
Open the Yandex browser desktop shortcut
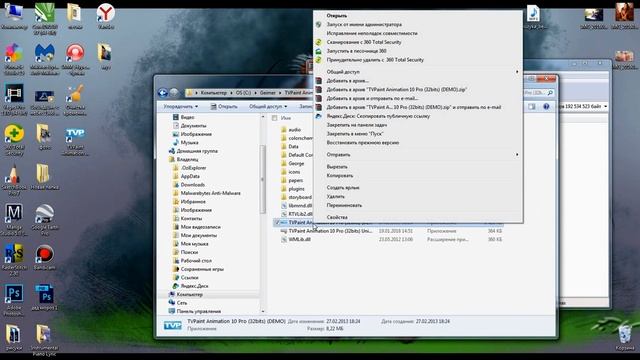pyautogui.click(x=105, y=16)
